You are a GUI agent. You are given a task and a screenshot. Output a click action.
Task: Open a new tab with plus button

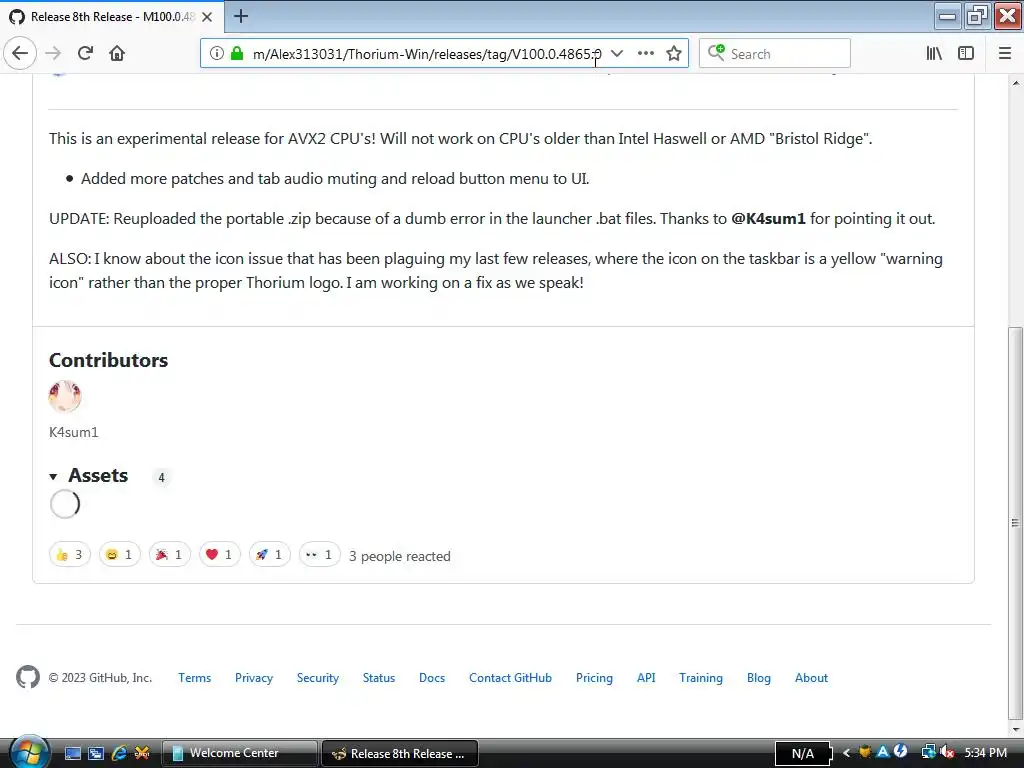(x=241, y=16)
